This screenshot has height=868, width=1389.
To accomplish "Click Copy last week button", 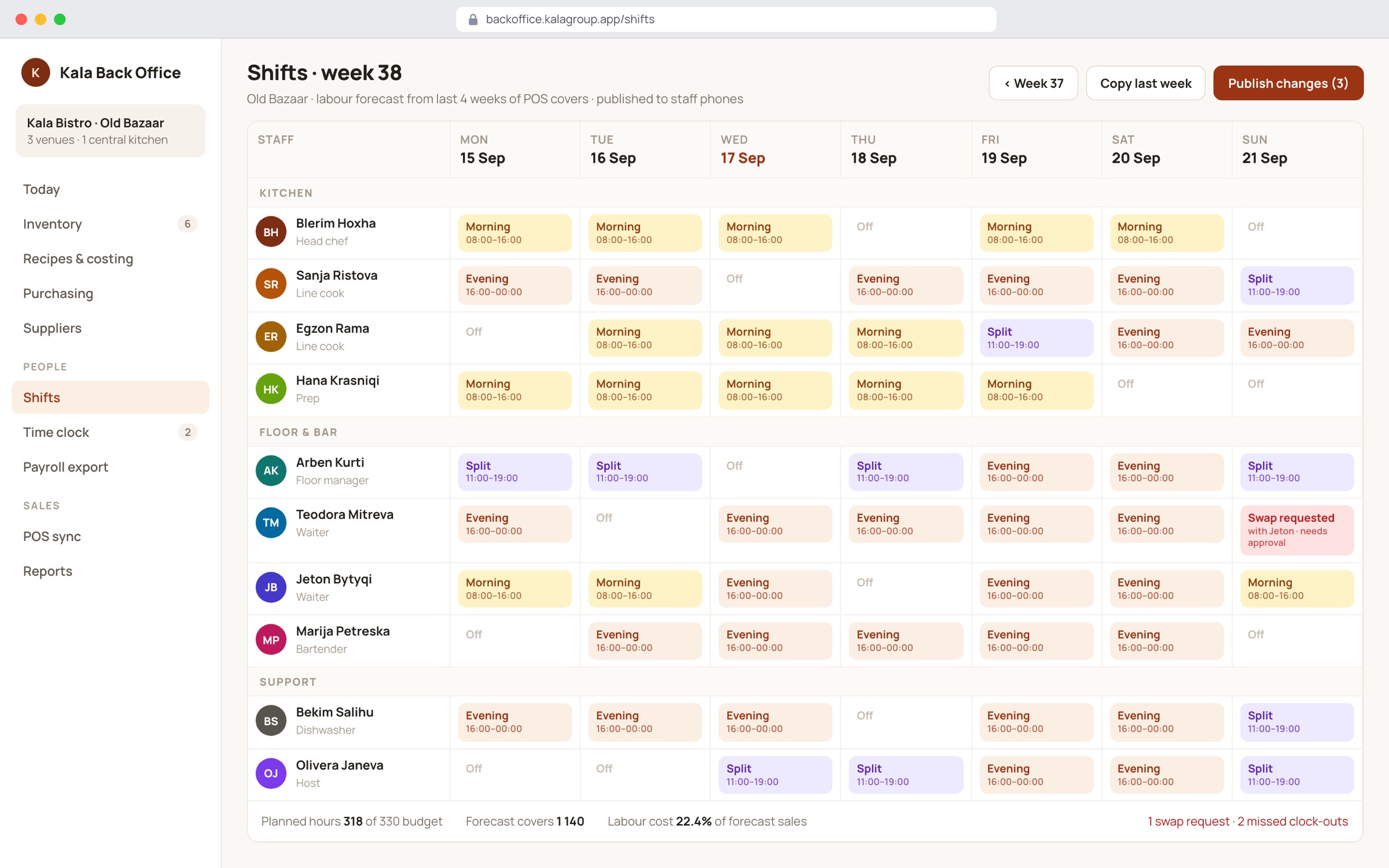I will (x=1145, y=83).
